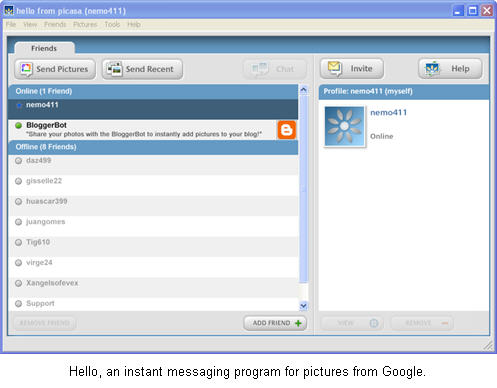Image resolution: width=497 pixels, height=388 pixels.
Task: Click the gray status icon beside daz499
Action: click(x=19, y=161)
